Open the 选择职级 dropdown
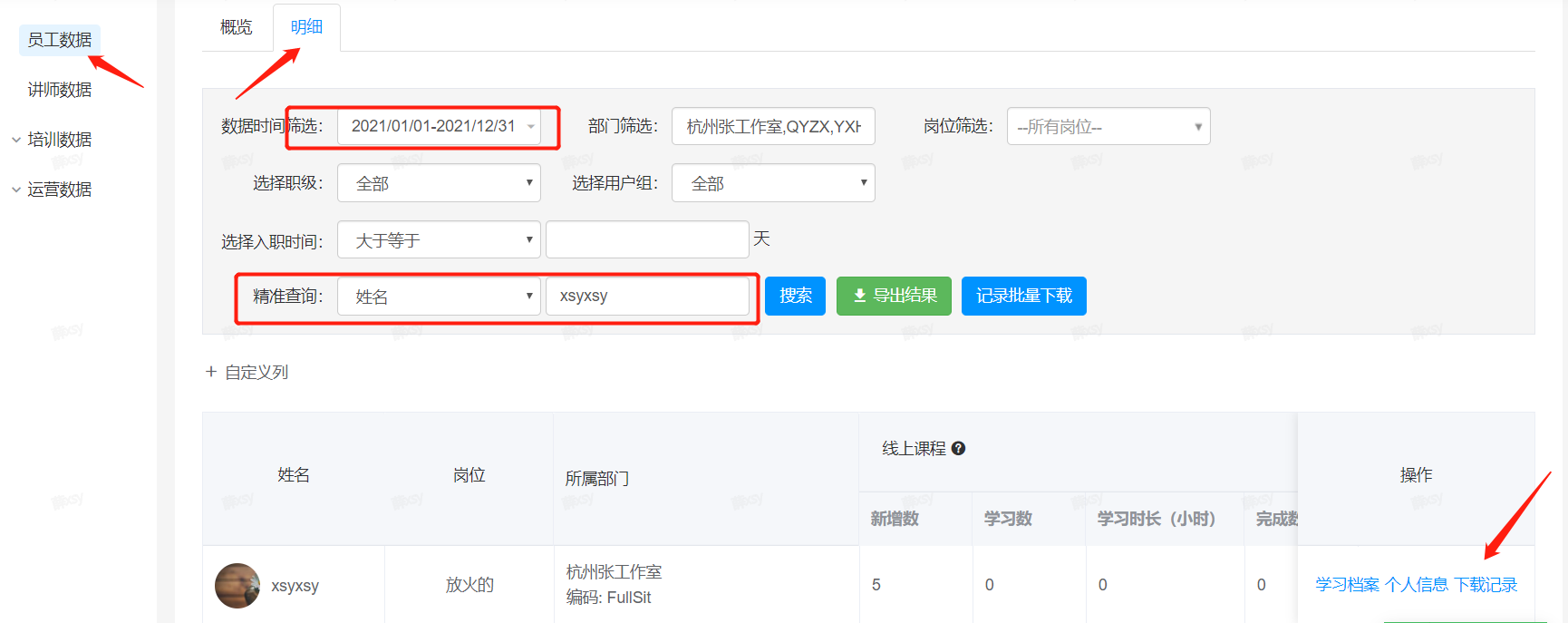The width and height of the screenshot is (1568, 623). coord(439,183)
